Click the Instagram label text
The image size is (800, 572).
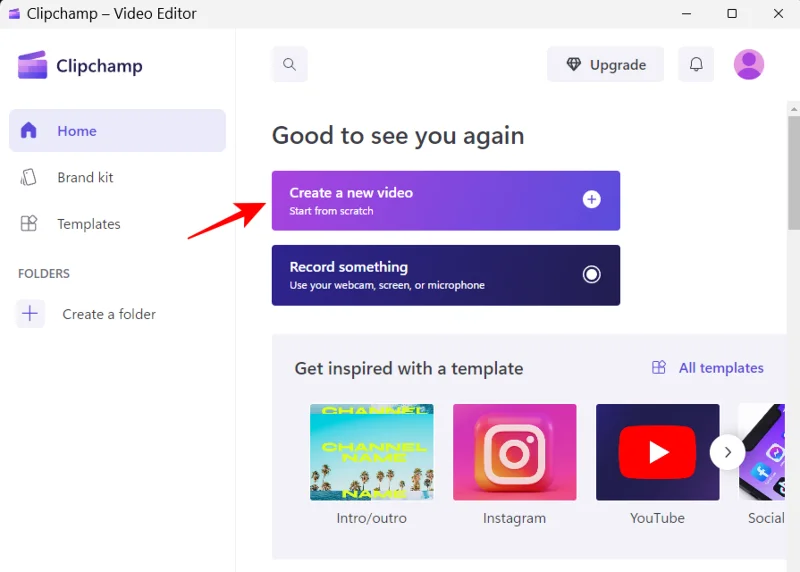click(514, 518)
